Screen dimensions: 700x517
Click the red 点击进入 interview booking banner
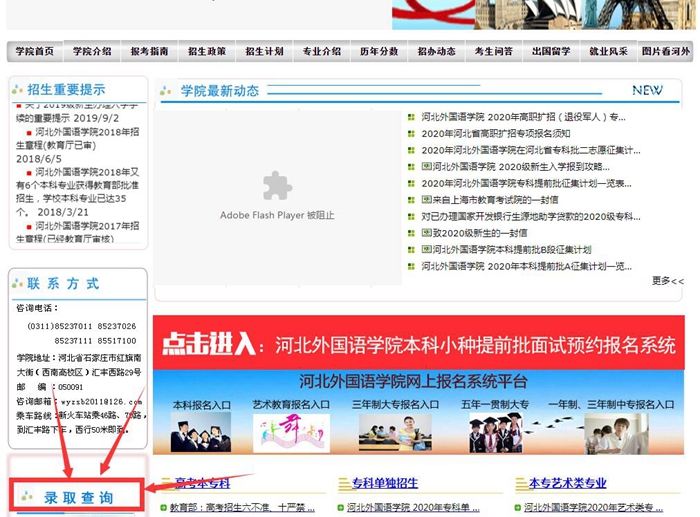point(418,343)
